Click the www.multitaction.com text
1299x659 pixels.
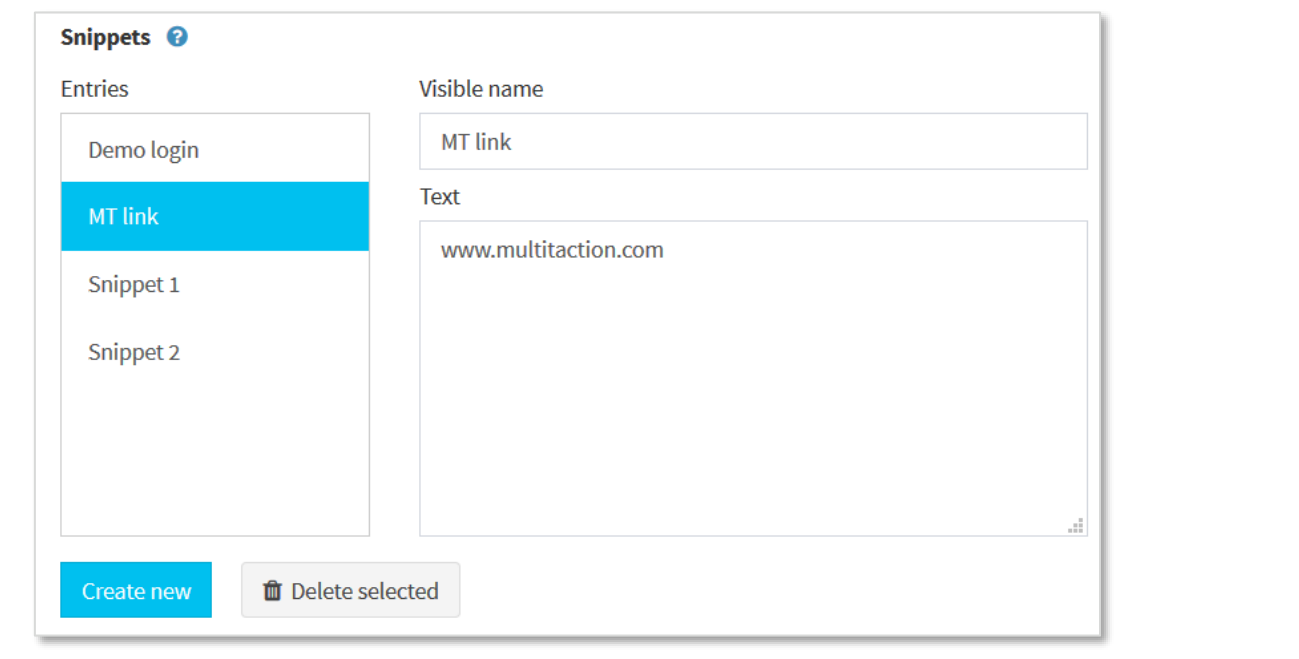pos(551,249)
